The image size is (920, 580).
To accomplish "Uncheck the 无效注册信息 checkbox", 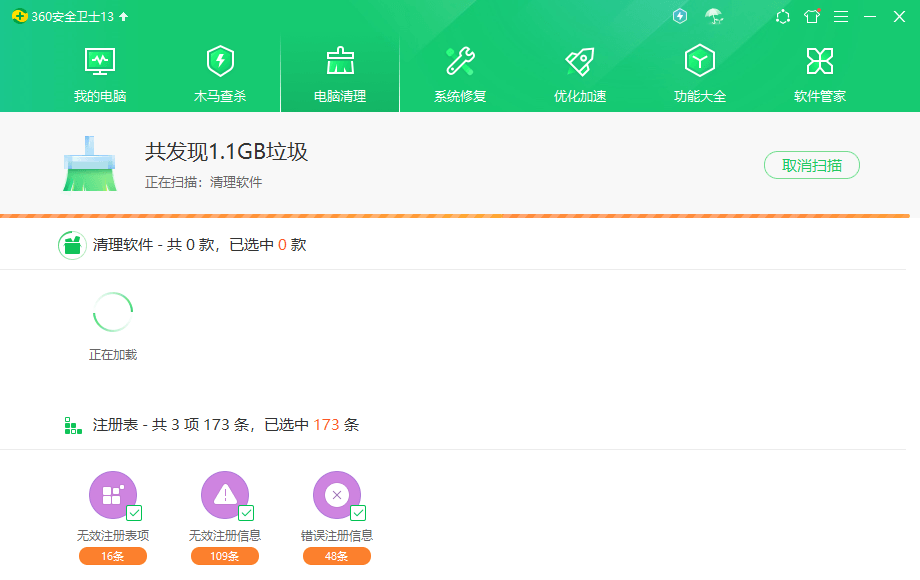I will click(246, 513).
